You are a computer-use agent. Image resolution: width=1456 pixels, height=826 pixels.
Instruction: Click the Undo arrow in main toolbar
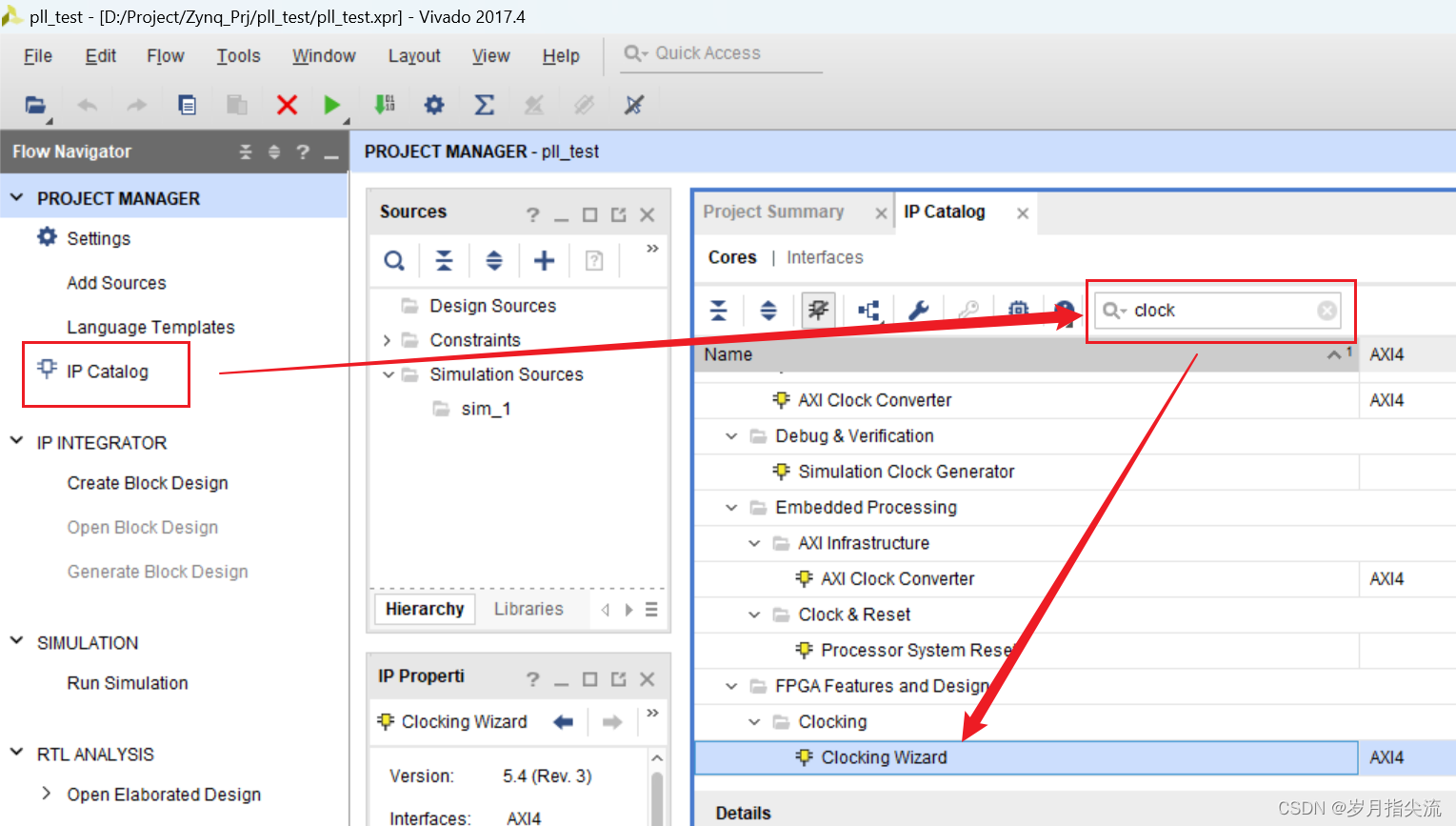coord(87,105)
